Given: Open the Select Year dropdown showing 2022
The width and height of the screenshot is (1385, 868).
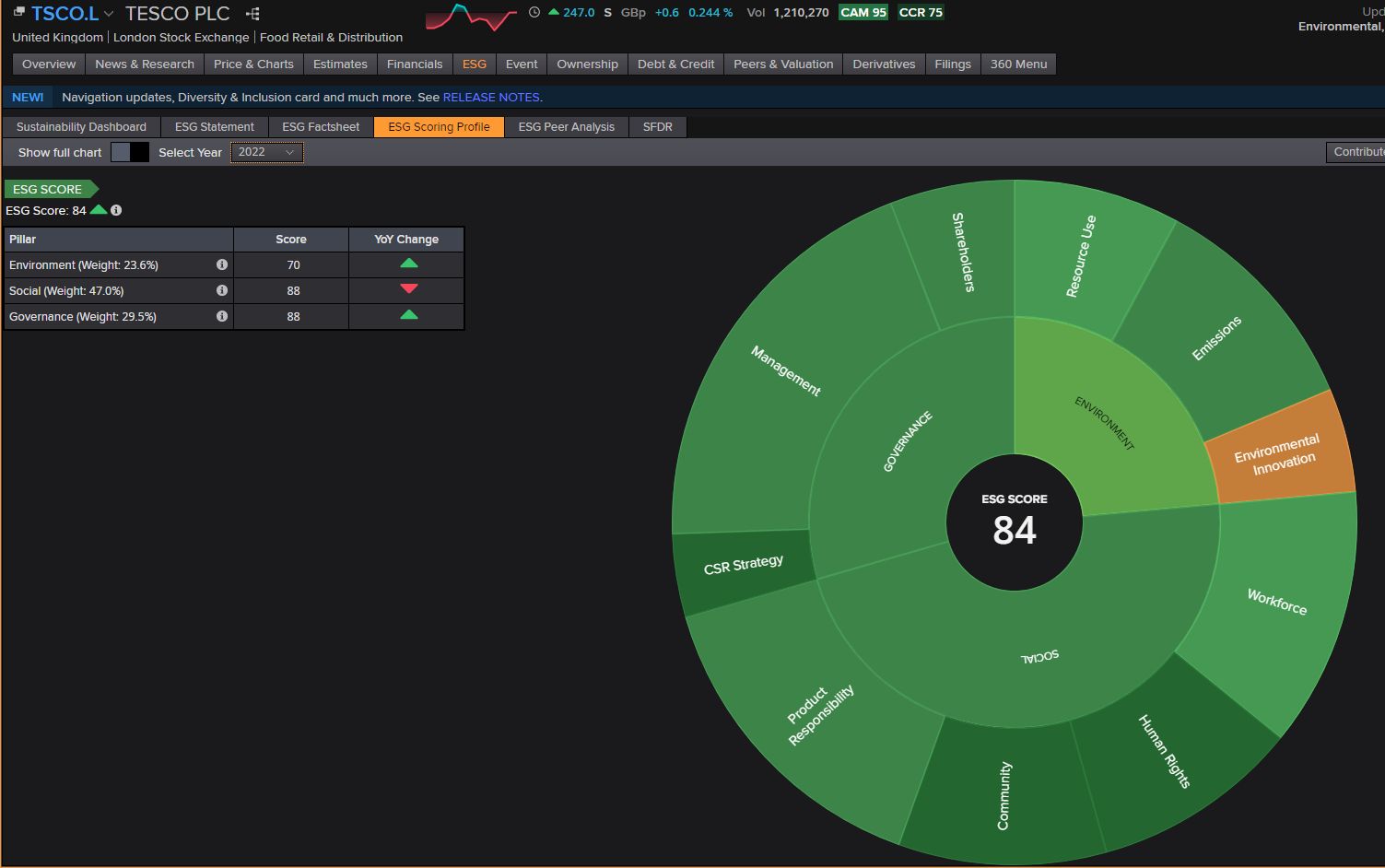Looking at the screenshot, I should [266, 152].
